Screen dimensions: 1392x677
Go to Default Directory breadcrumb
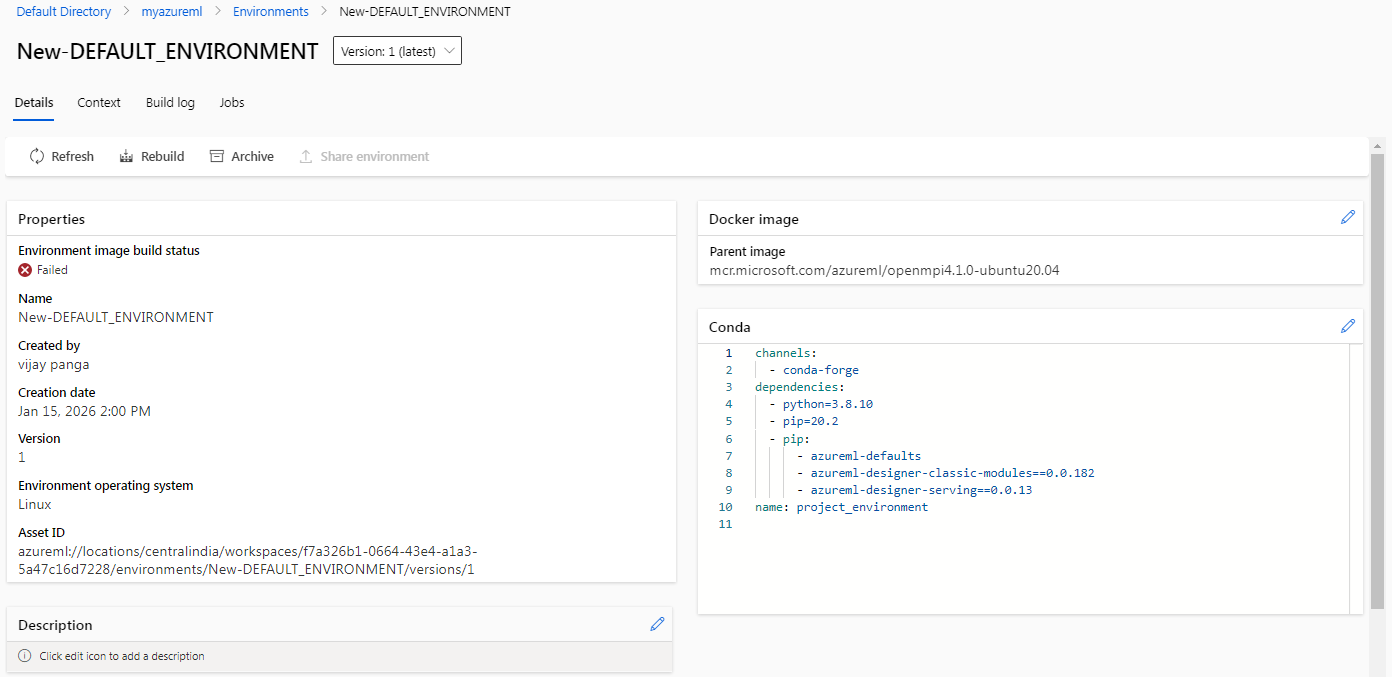point(64,12)
